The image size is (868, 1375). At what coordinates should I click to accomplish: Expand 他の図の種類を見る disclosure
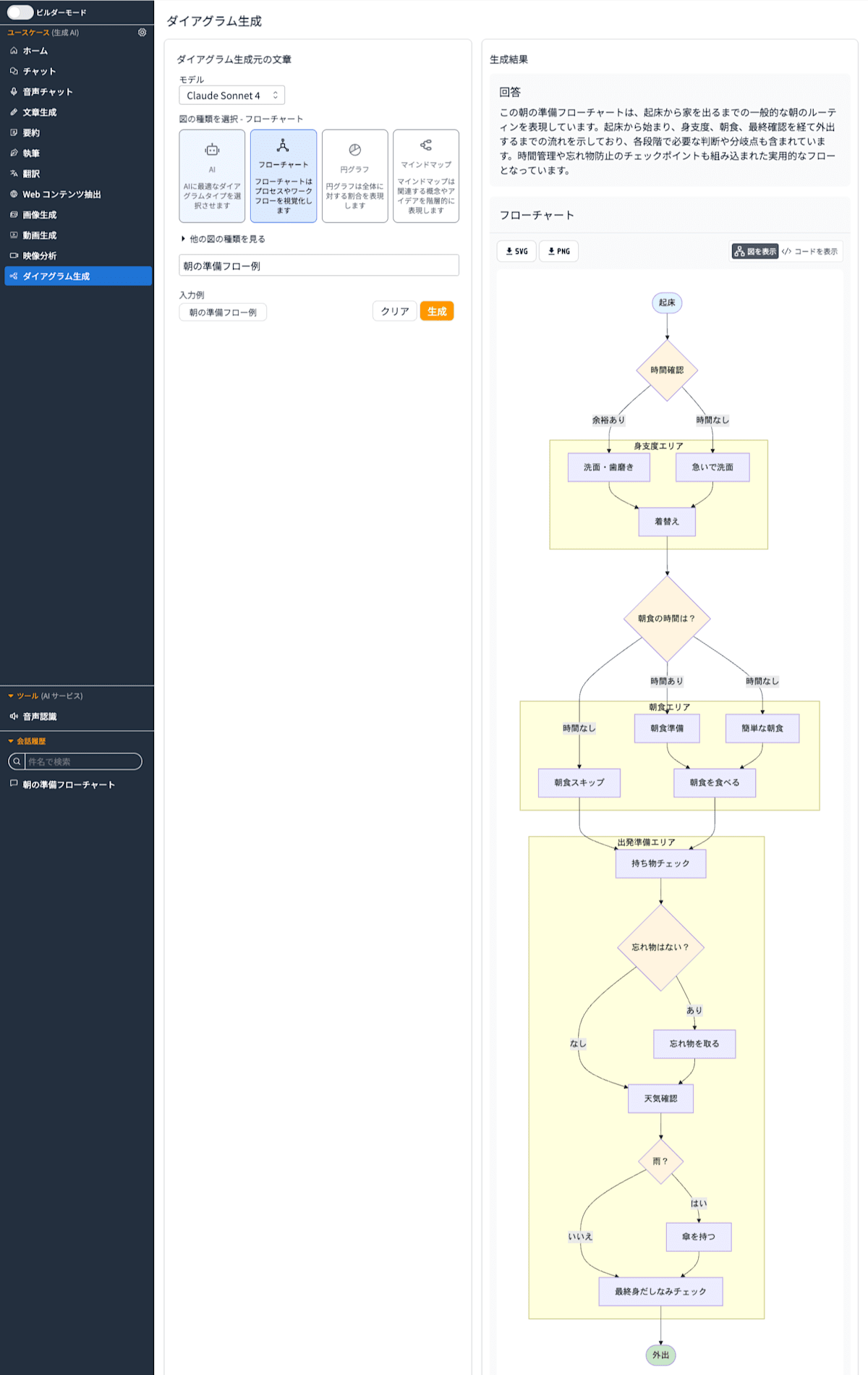click(224, 239)
